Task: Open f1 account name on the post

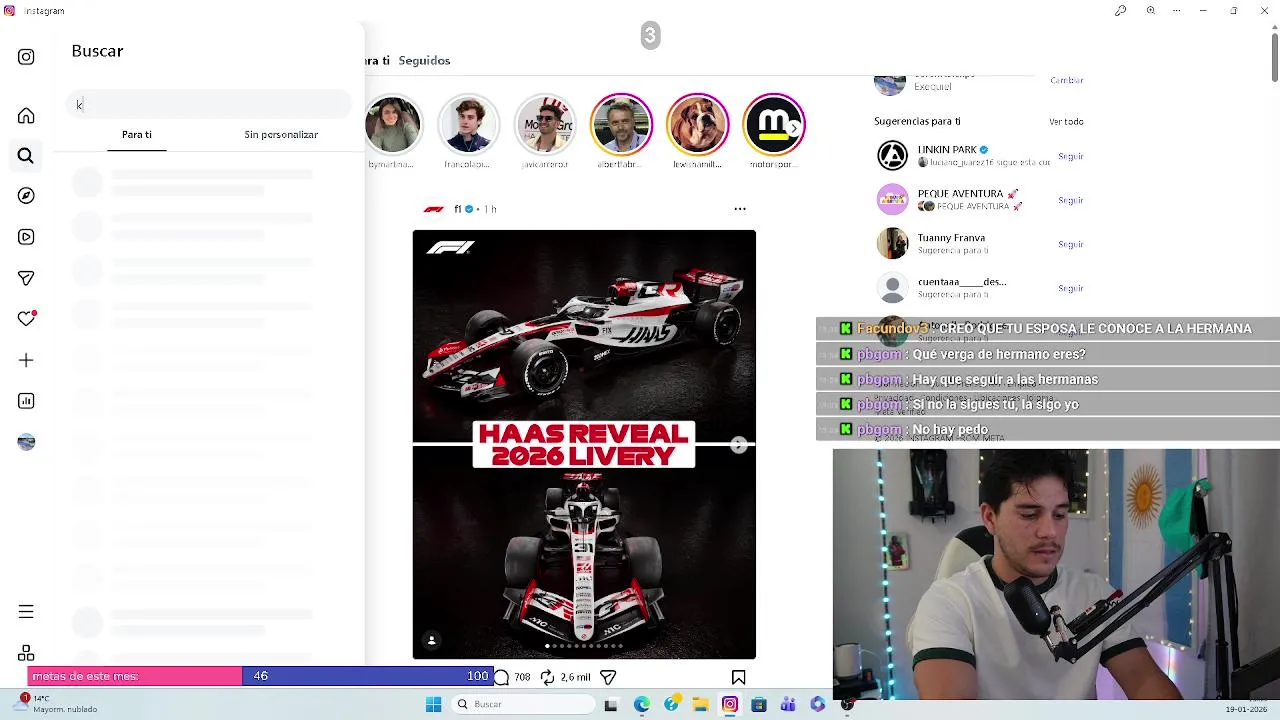Action: [x=458, y=209]
